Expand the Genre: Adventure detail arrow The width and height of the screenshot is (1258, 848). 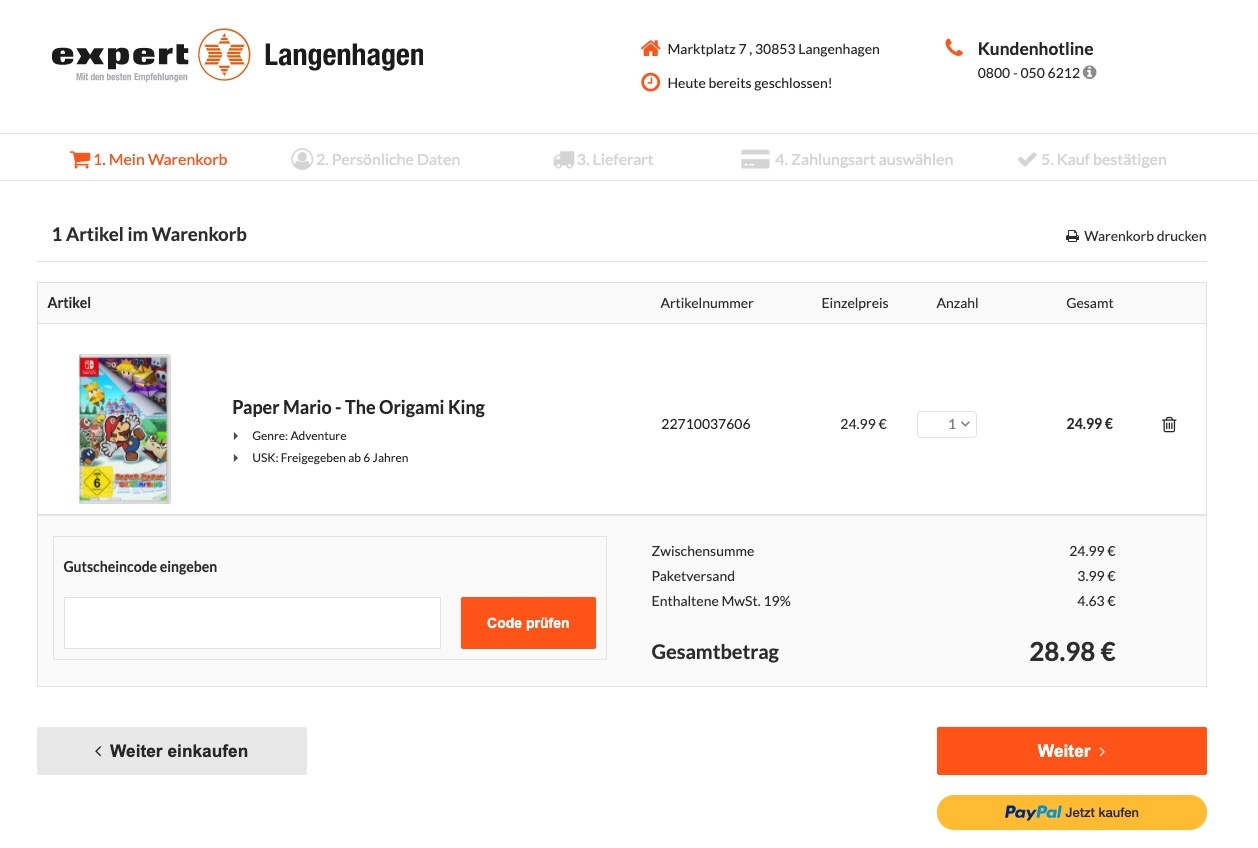click(236, 436)
